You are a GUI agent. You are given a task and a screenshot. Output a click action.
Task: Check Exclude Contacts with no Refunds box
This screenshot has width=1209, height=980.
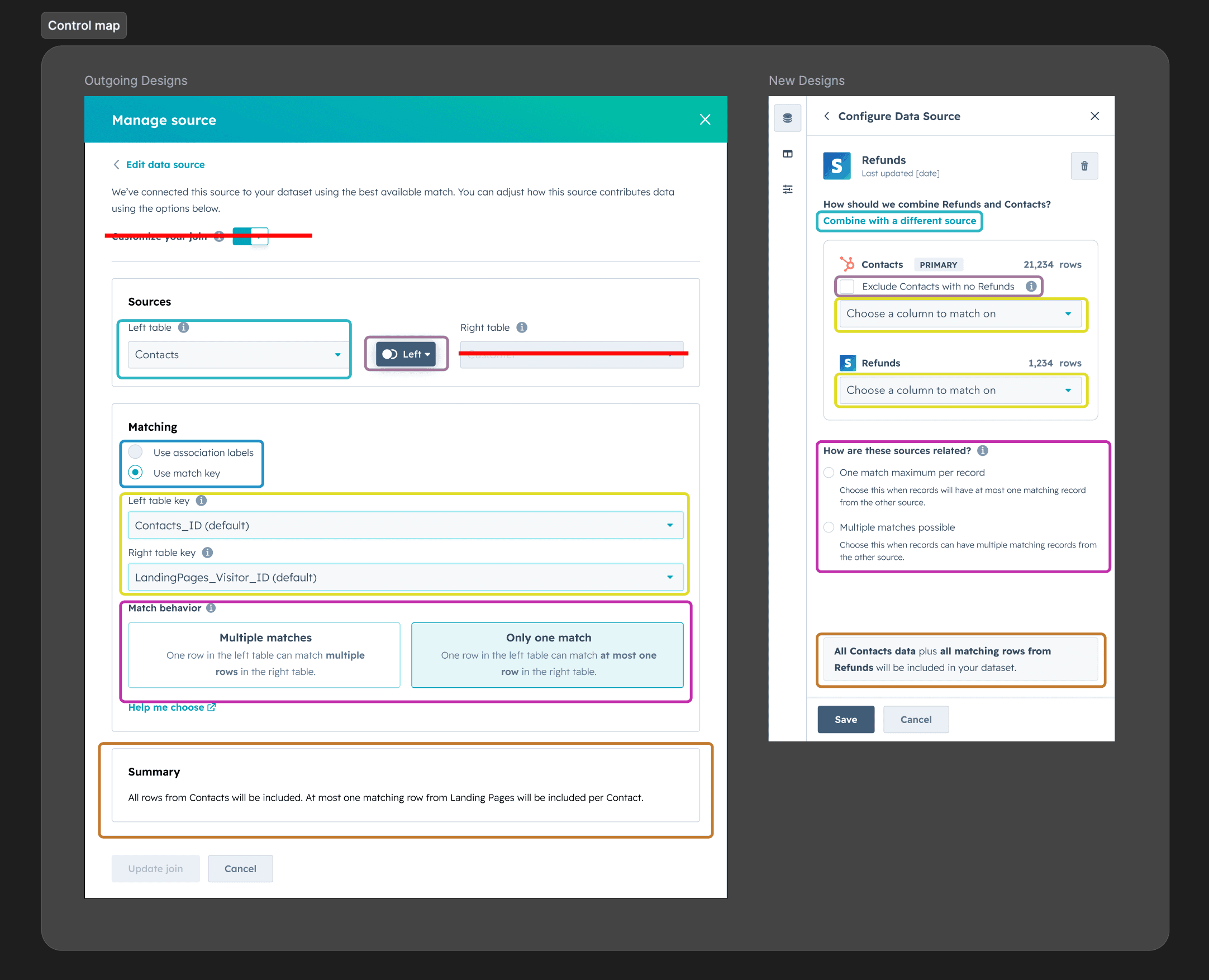click(x=846, y=287)
